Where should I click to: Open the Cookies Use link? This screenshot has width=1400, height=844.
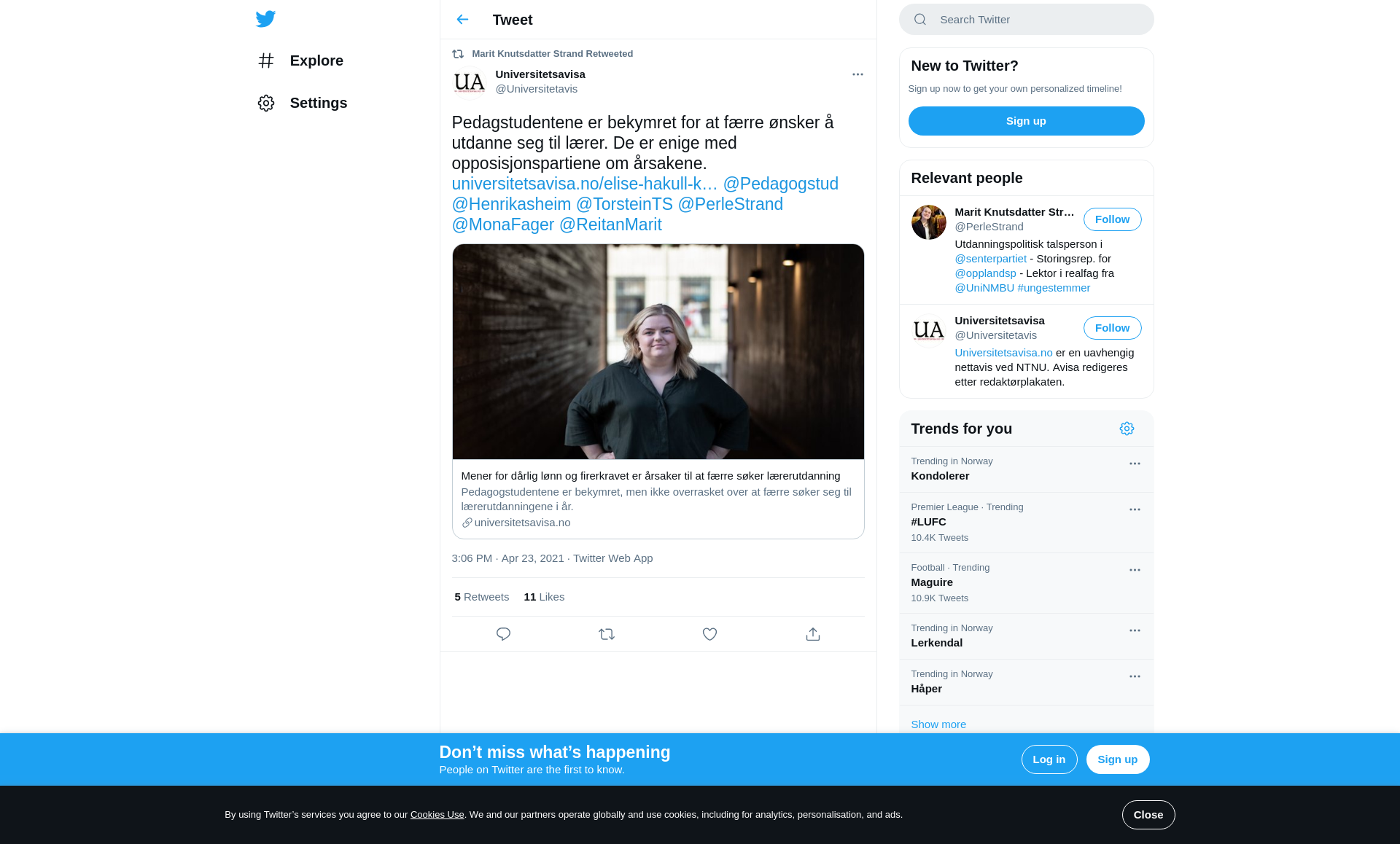click(437, 815)
